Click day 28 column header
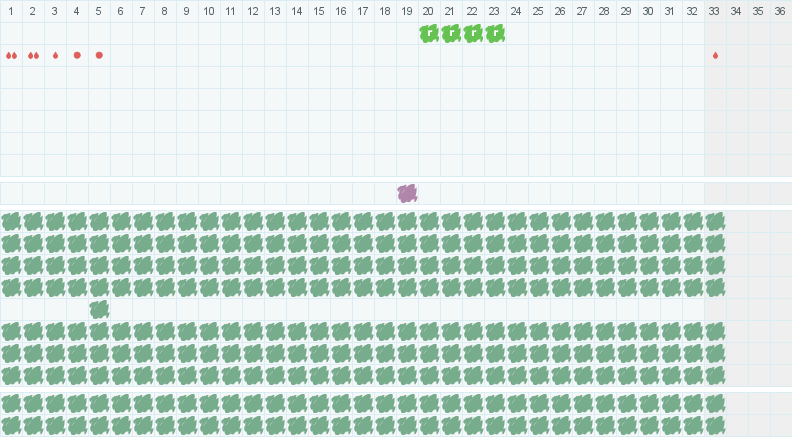Image resolution: width=792 pixels, height=437 pixels. (x=604, y=11)
